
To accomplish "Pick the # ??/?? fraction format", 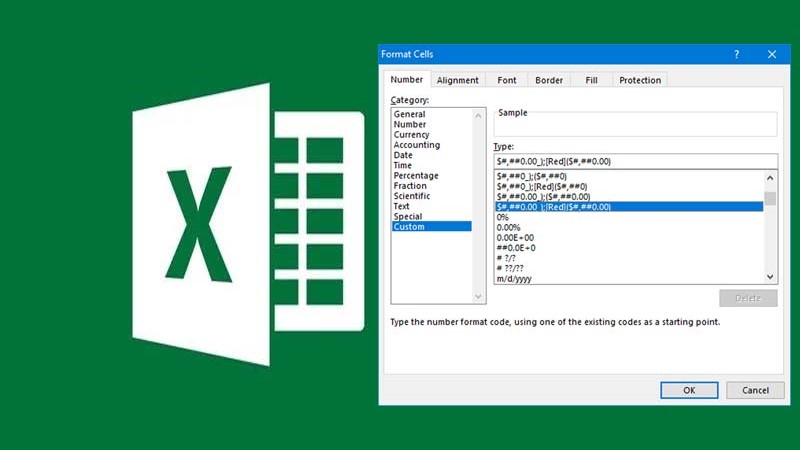I will tap(629, 268).
